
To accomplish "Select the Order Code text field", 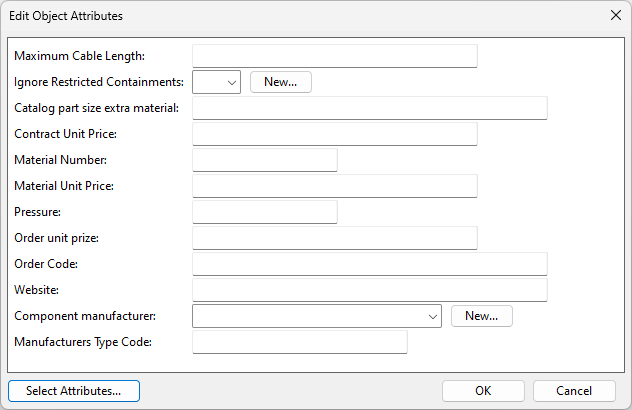I will coord(369,264).
